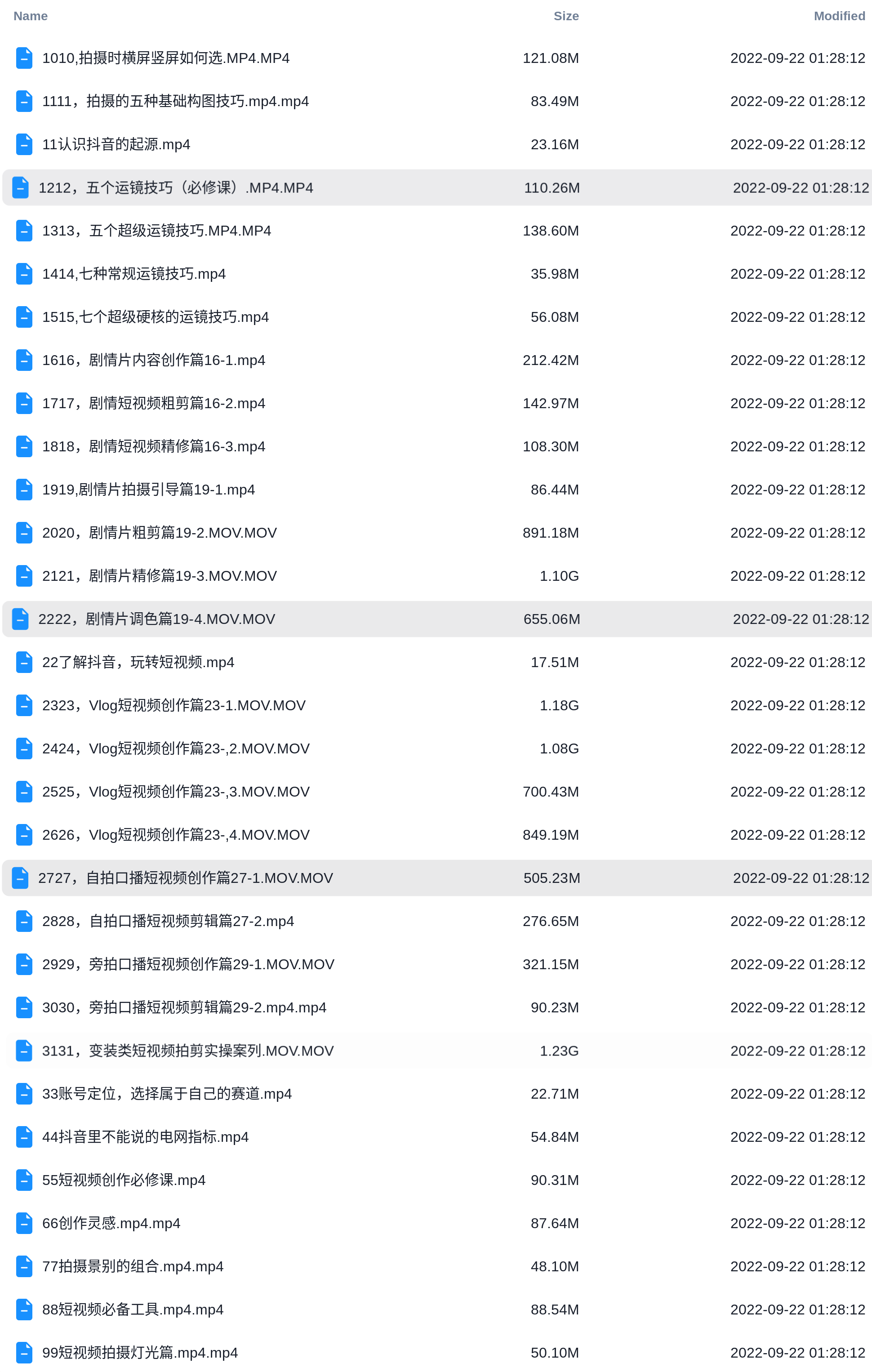The height and width of the screenshot is (1372, 872).
Task: Click file icon beside 1717，剧情短视频粗剪篇16-2
Action: (x=24, y=403)
